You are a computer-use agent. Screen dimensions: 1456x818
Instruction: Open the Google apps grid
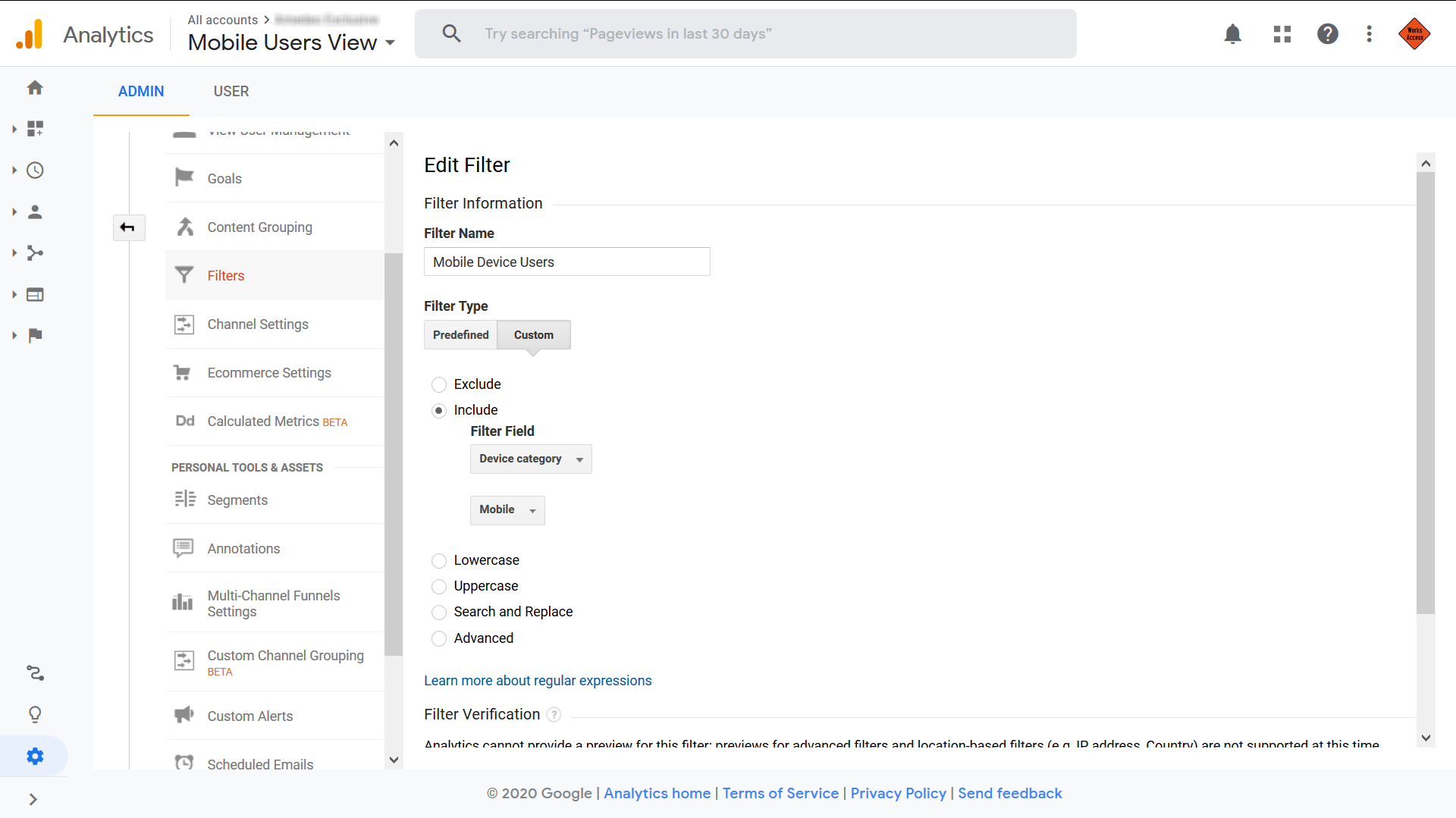(x=1282, y=34)
